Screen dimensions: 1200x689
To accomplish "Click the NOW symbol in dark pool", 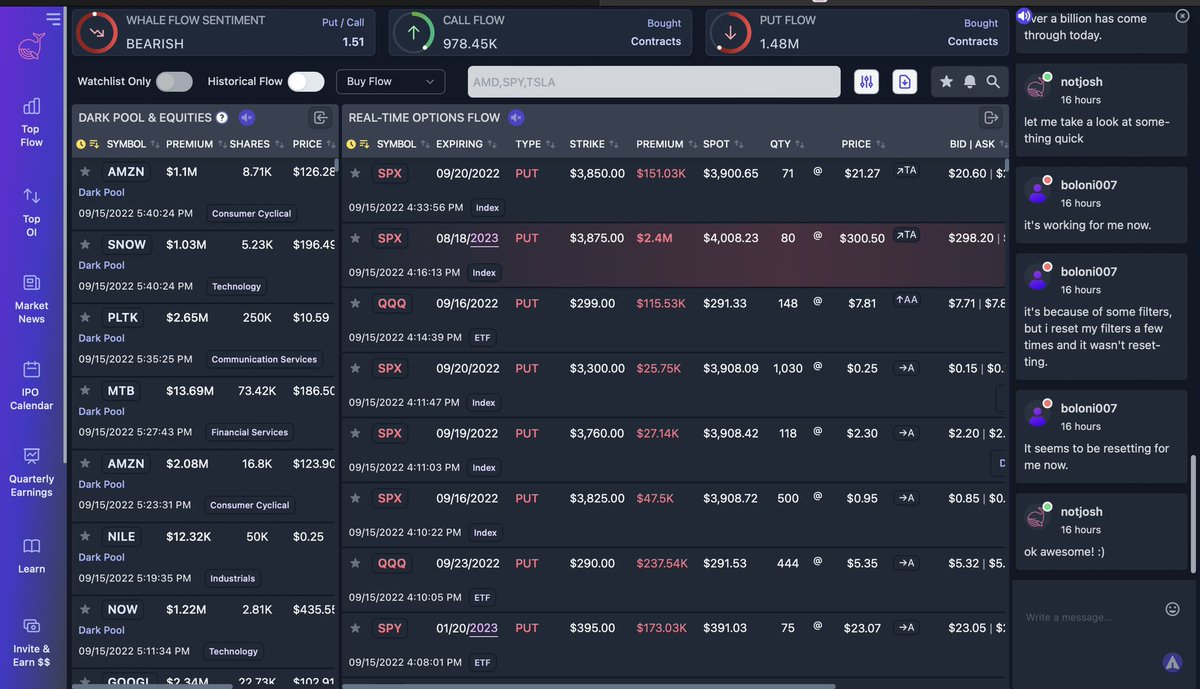I will pyautogui.click(x=123, y=610).
